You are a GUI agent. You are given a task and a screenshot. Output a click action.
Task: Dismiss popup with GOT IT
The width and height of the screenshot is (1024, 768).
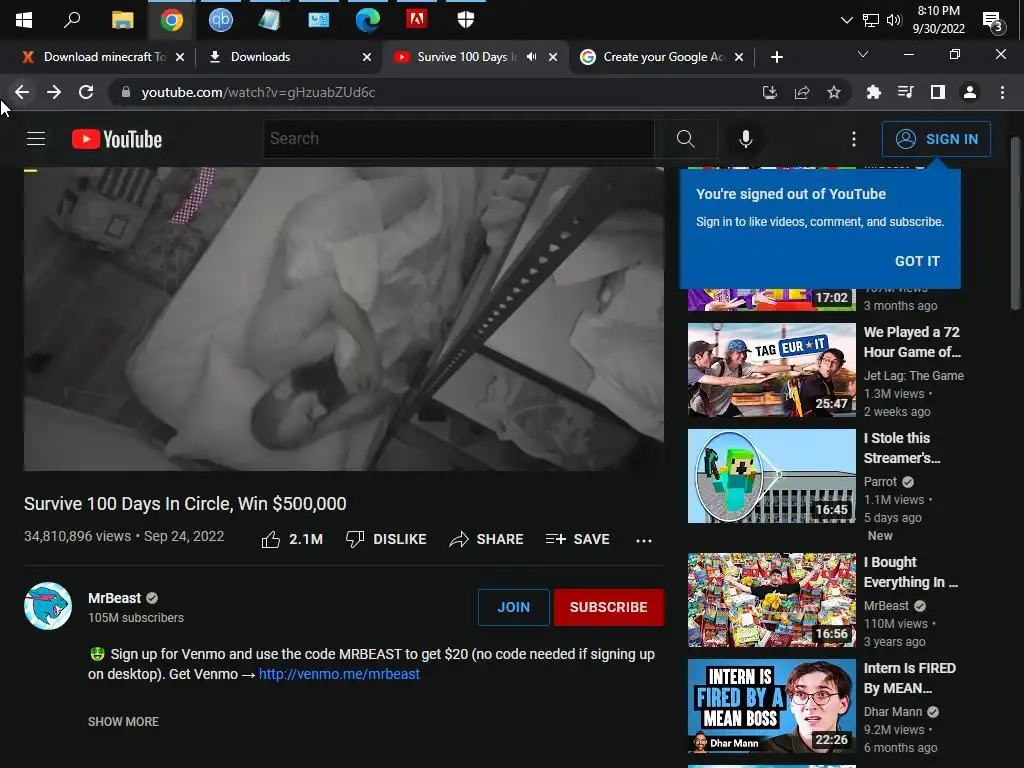(917, 261)
